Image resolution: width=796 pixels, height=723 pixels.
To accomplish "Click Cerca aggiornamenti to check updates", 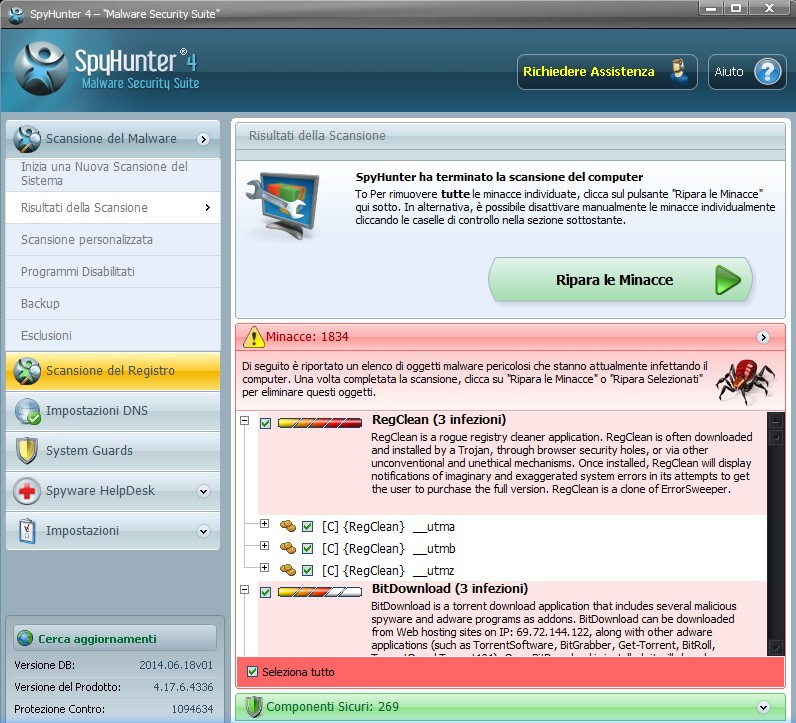I will coord(115,638).
